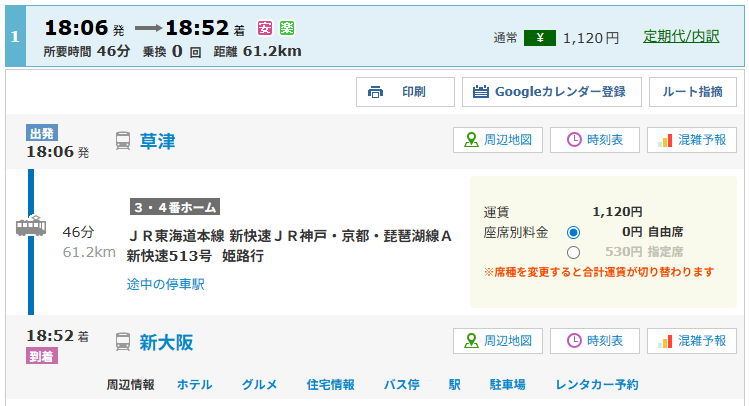Image resolution: width=749 pixels, height=406 pixels.
Task: Open the 住宅情報 link
Action: [x=331, y=385]
